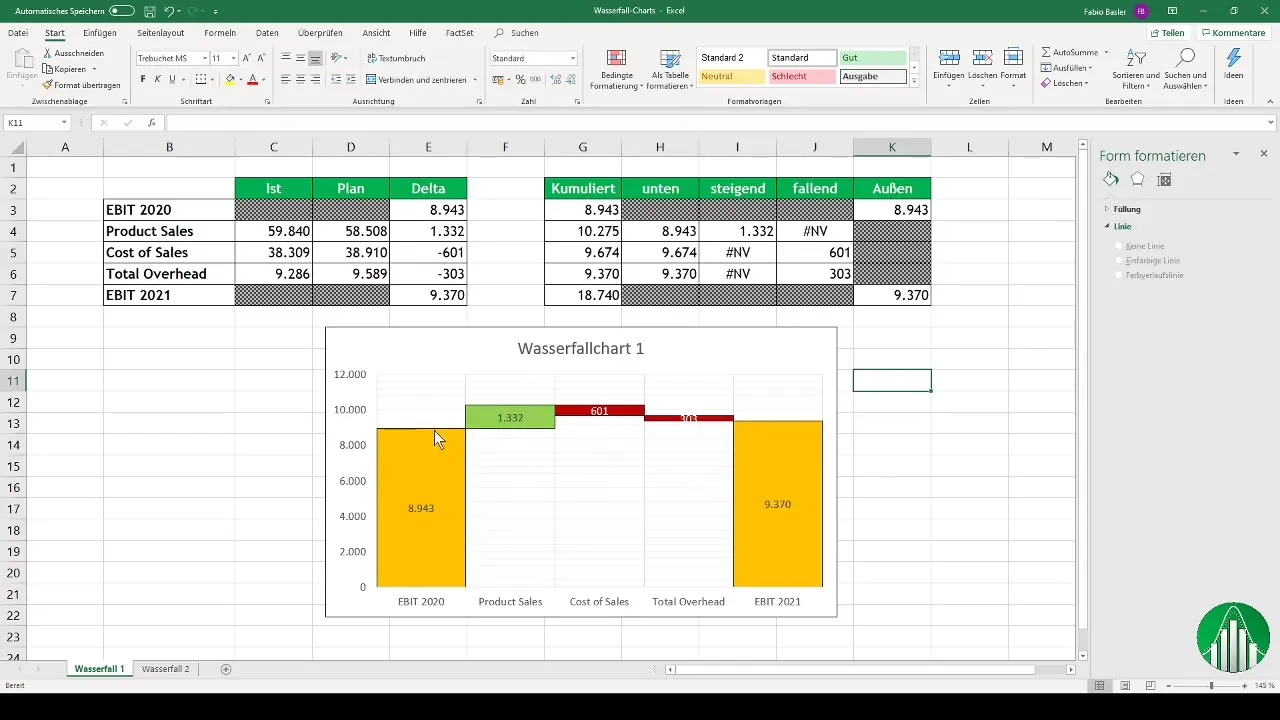Toggle underline (U) formatting

[x=172, y=79]
